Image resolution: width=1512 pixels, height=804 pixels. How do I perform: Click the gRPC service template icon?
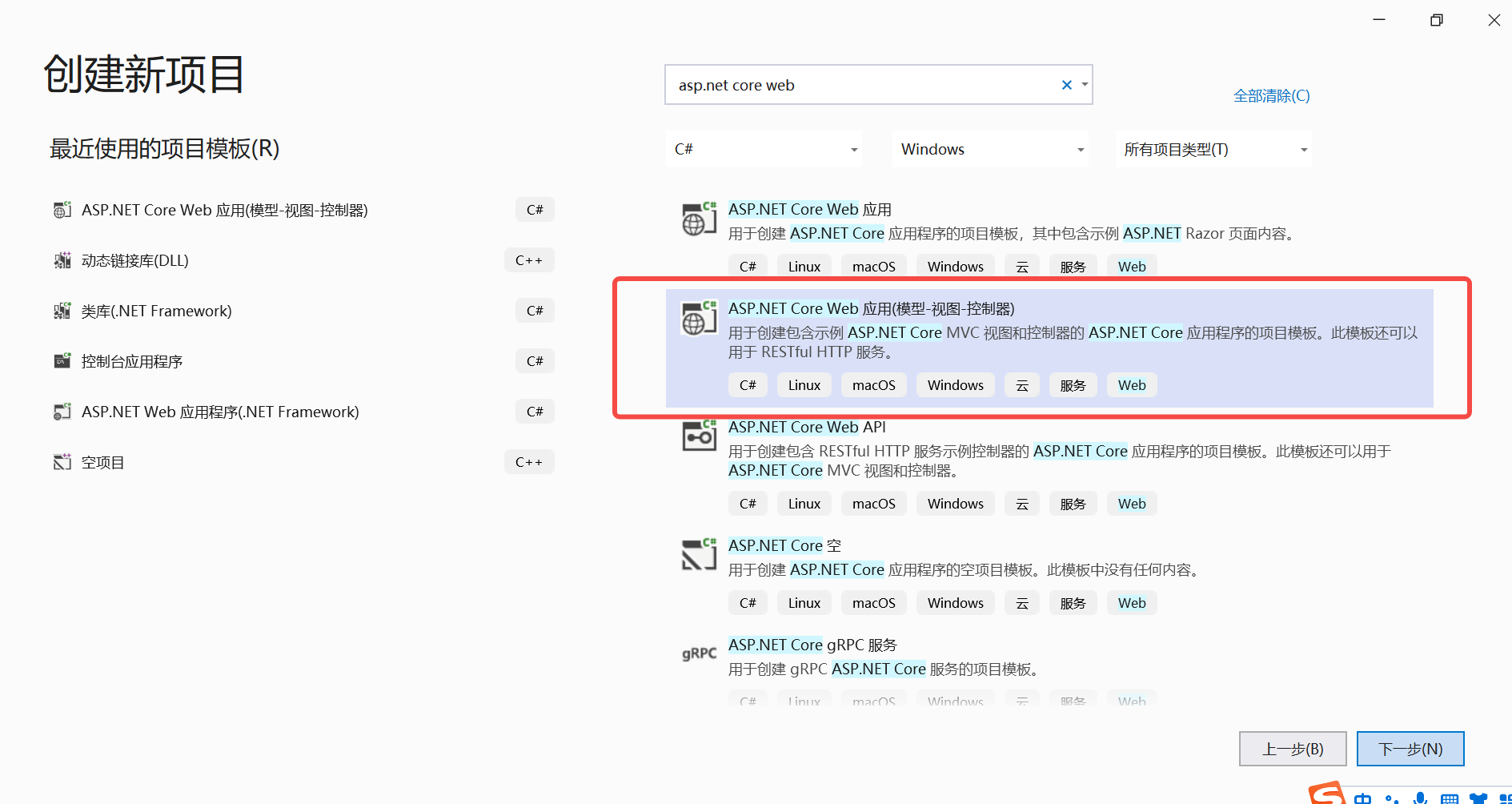tap(699, 653)
